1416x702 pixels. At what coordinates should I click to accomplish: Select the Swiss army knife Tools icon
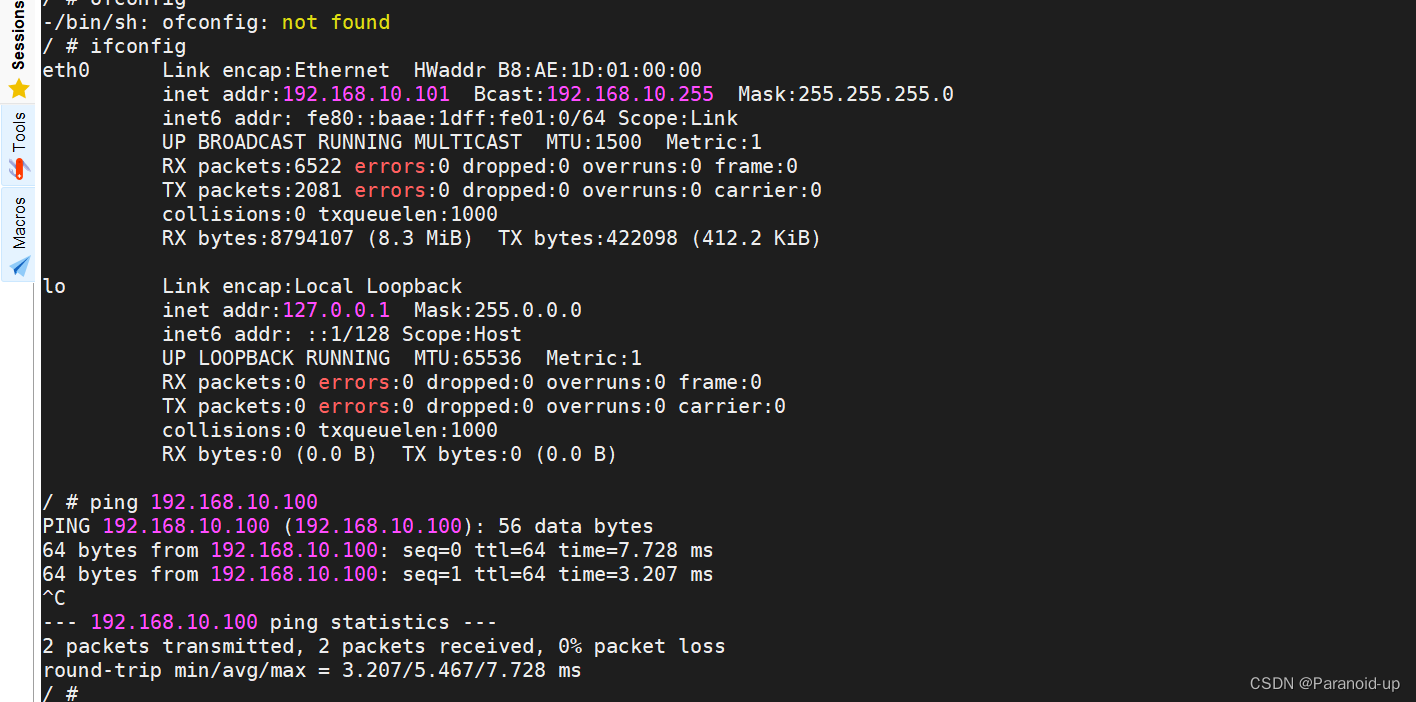tap(17, 168)
